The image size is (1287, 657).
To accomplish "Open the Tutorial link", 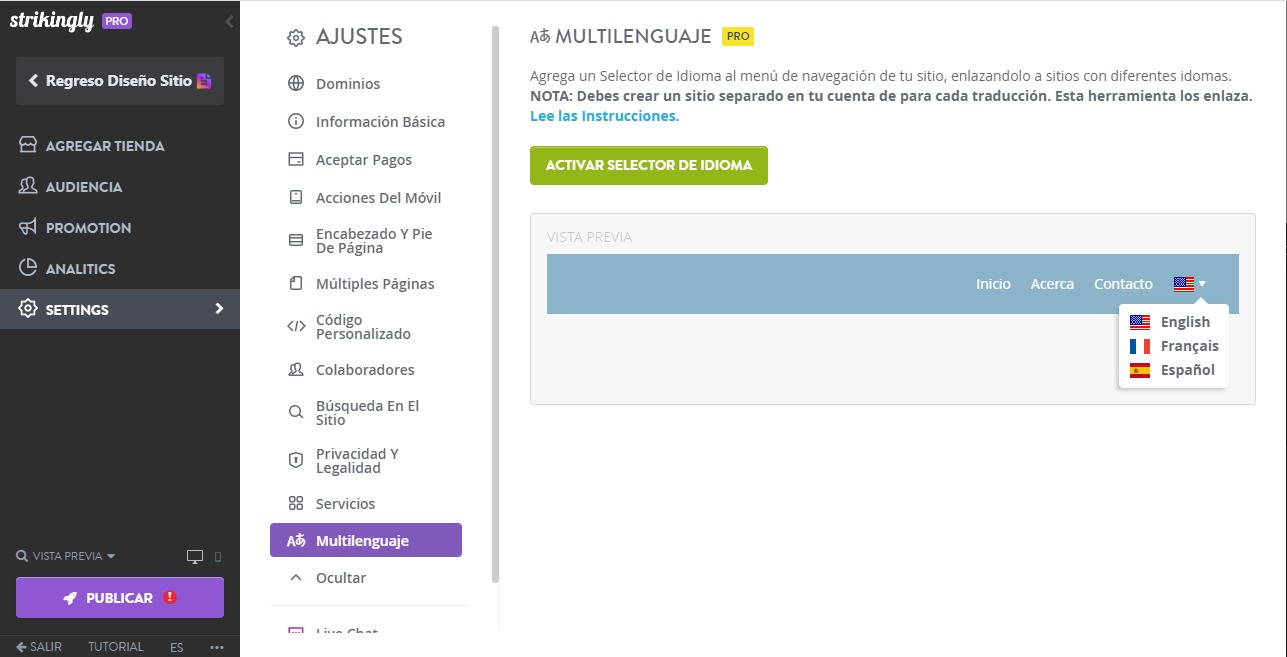I will pyautogui.click(x=116, y=647).
